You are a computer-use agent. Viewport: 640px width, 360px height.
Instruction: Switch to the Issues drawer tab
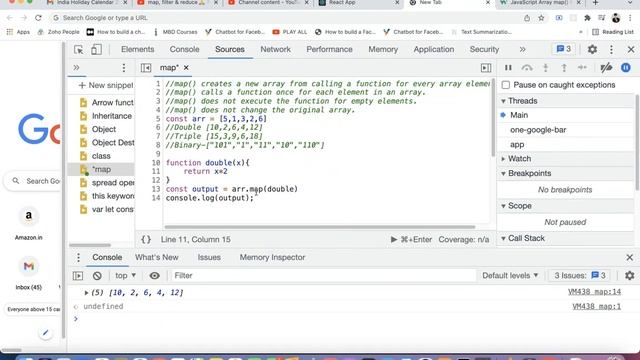[209, 258]
